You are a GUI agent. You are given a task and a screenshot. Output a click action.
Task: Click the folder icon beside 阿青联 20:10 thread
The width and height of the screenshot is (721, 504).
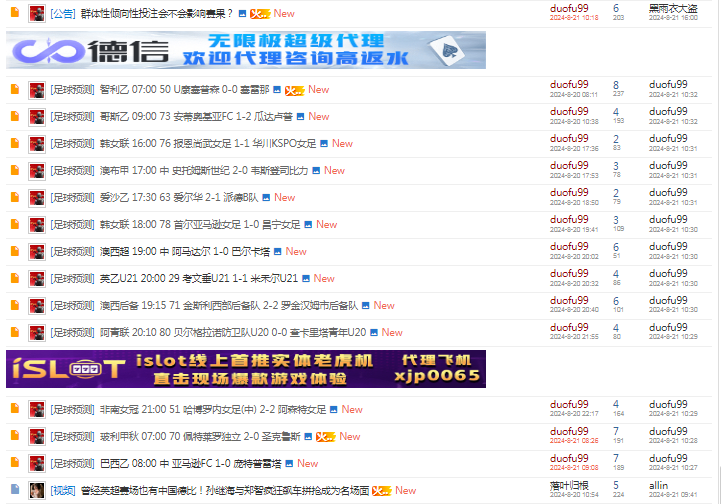point(15,332)
